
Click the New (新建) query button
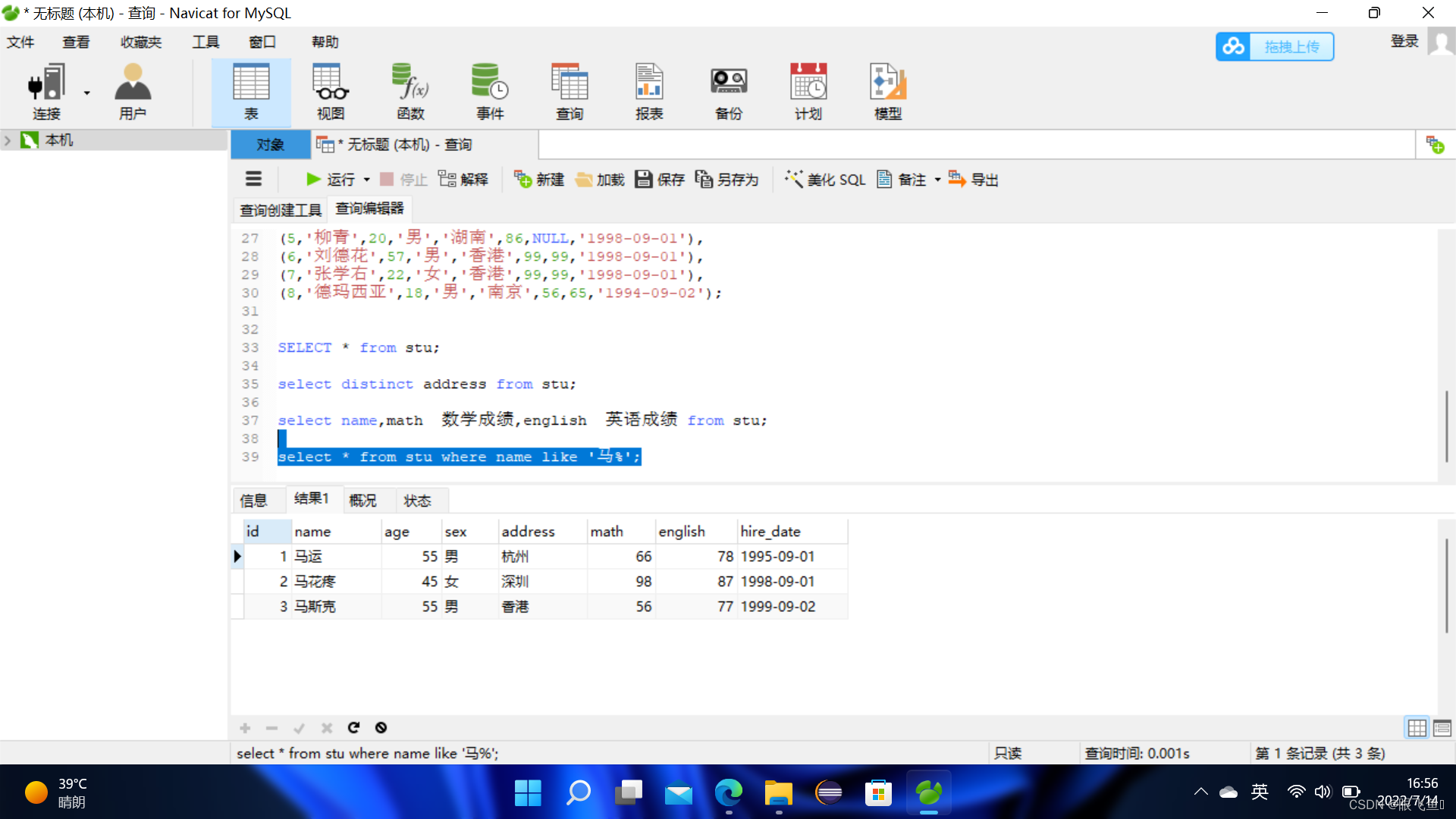click(x=539, y=179)
